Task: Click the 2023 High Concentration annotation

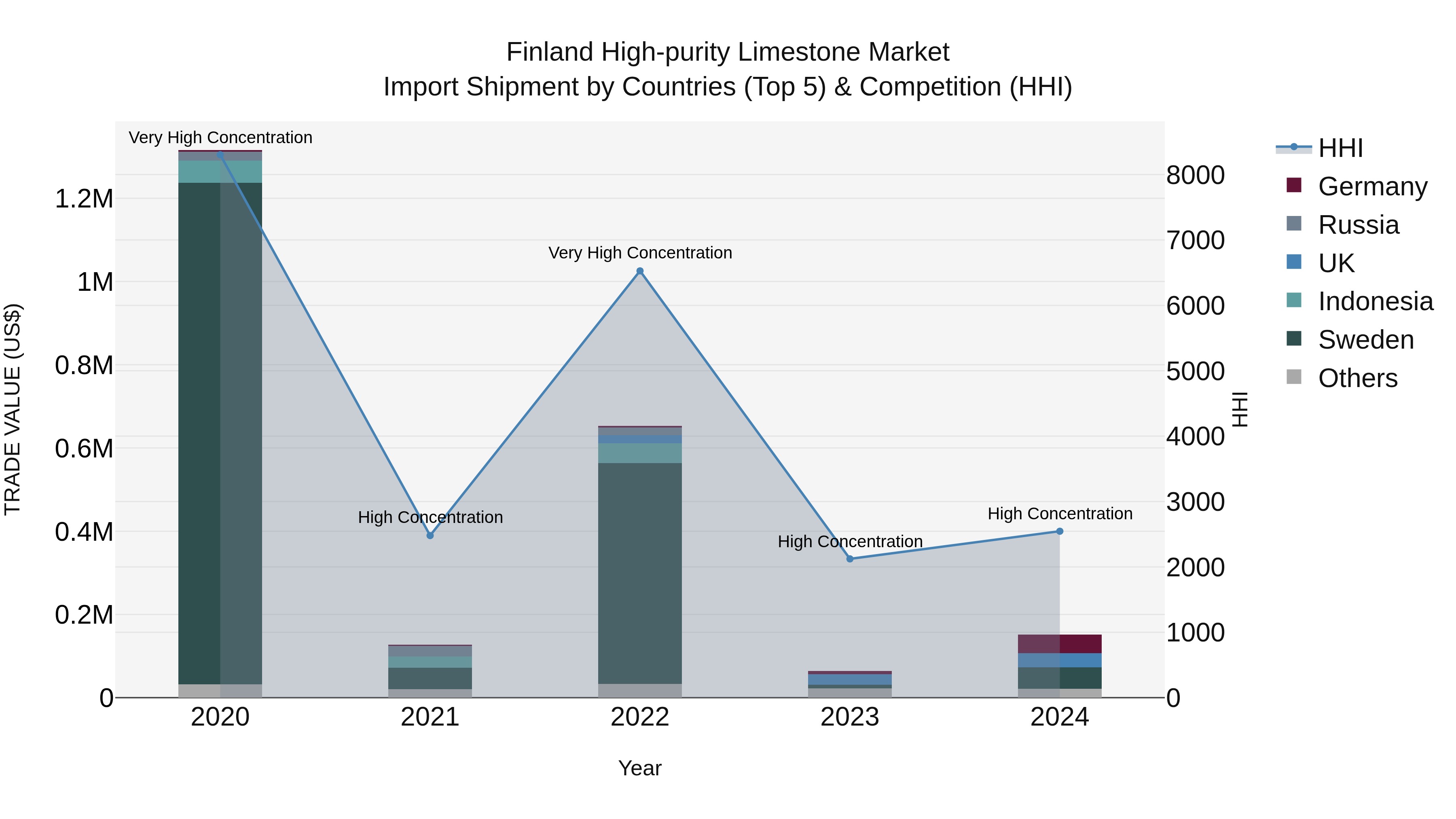Action: 850,542
